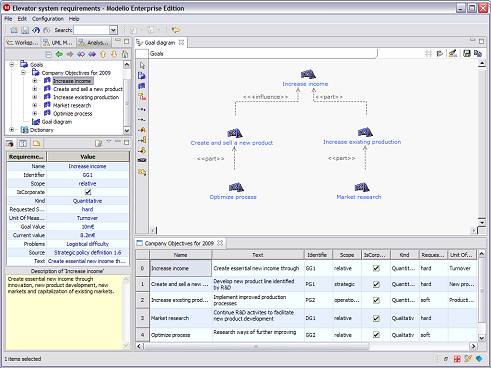The width and height of the screenshot is (491, 368).
Task: Click the Market research goal node icon
Action: tap(362, 187)
